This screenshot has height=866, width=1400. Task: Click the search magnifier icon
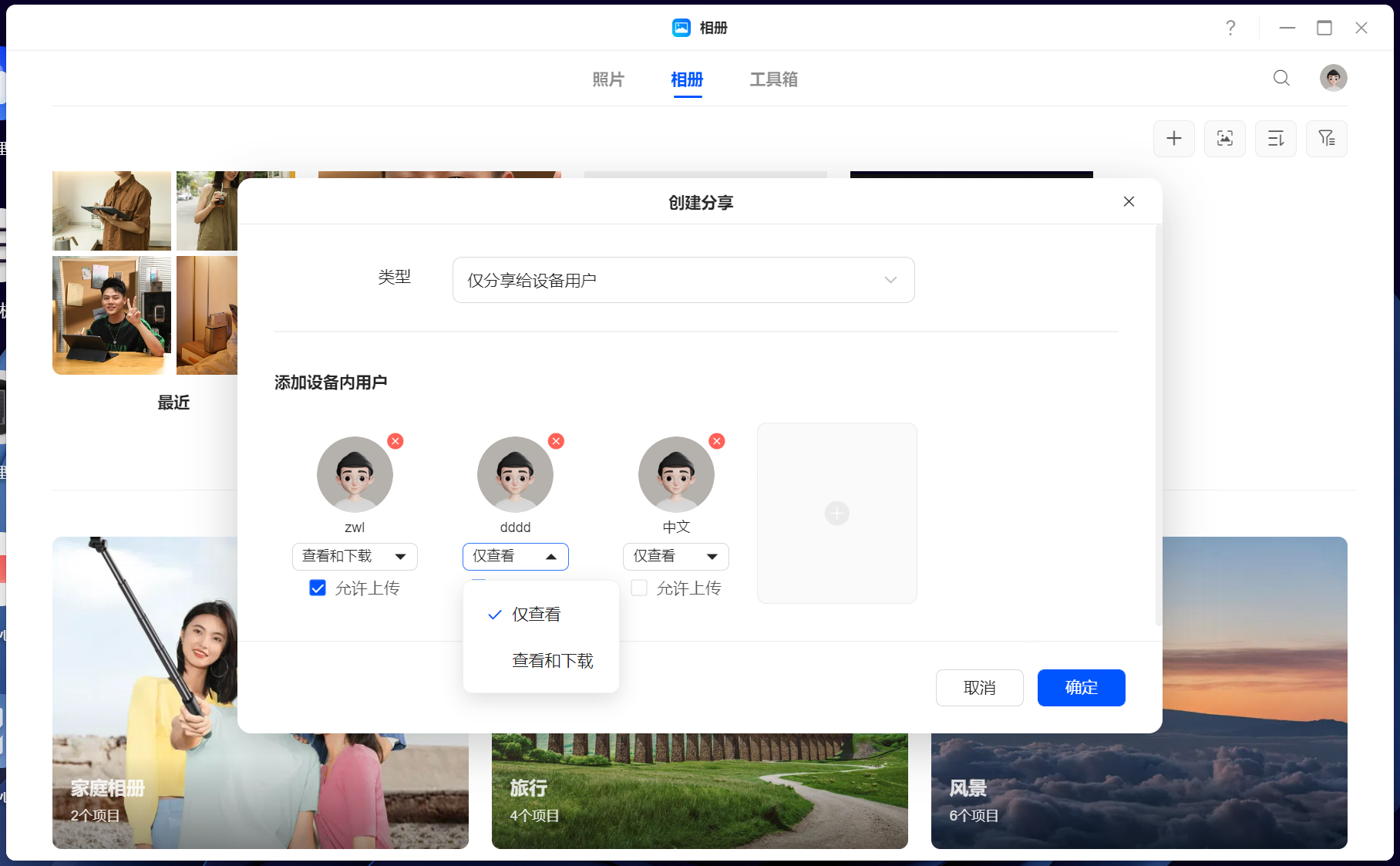click(1281, 78)
